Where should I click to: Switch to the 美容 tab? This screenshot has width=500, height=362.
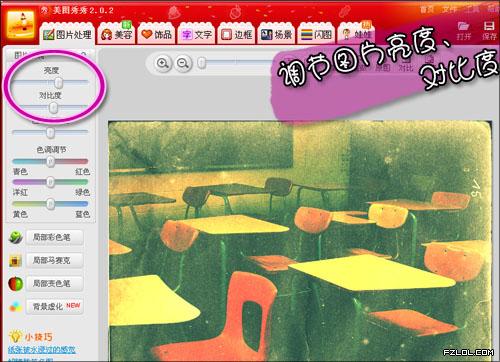click(x=116, y=34)
